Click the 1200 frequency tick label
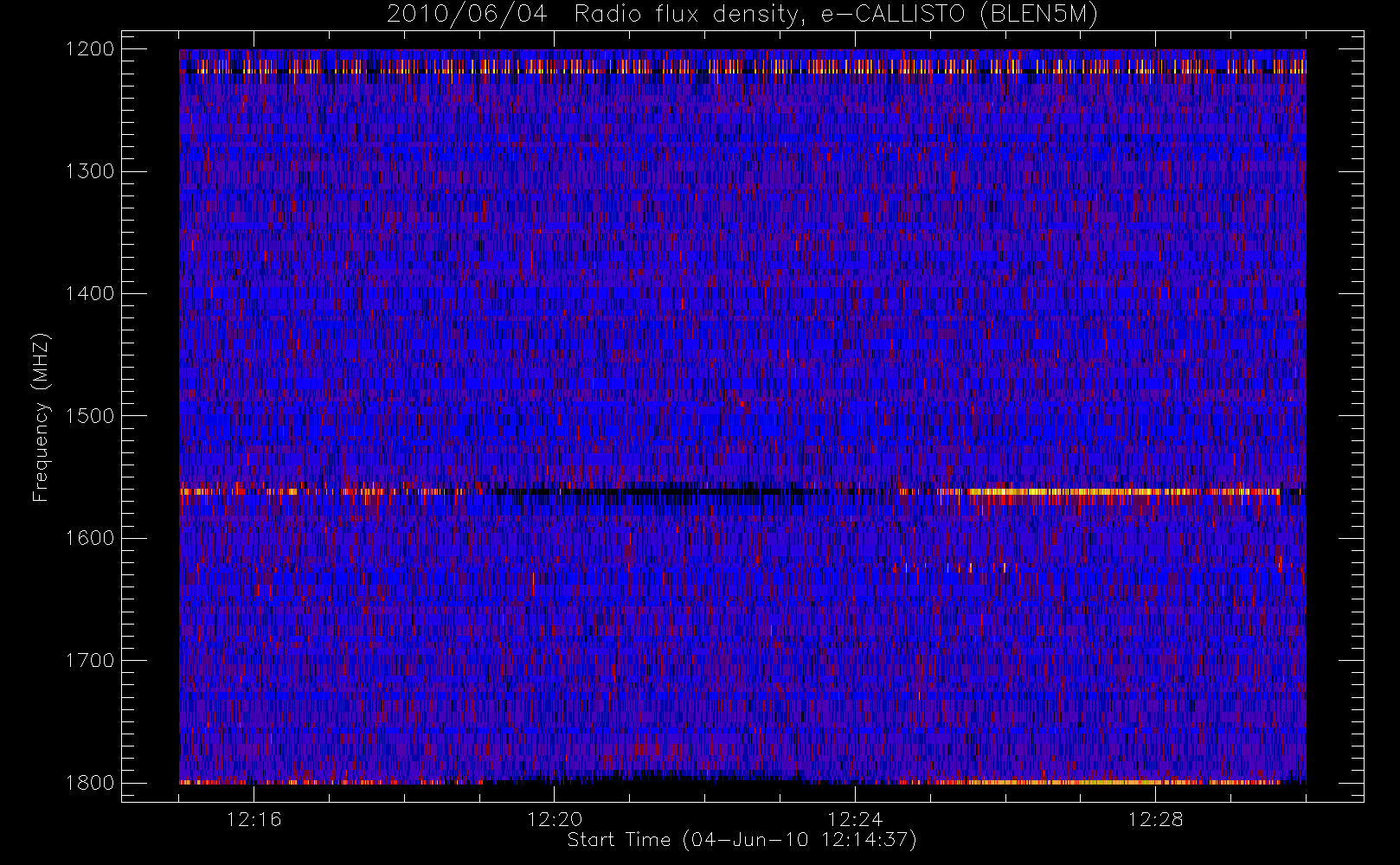The height and width of the screenshot is (865, 1400). tap(90, 49)
